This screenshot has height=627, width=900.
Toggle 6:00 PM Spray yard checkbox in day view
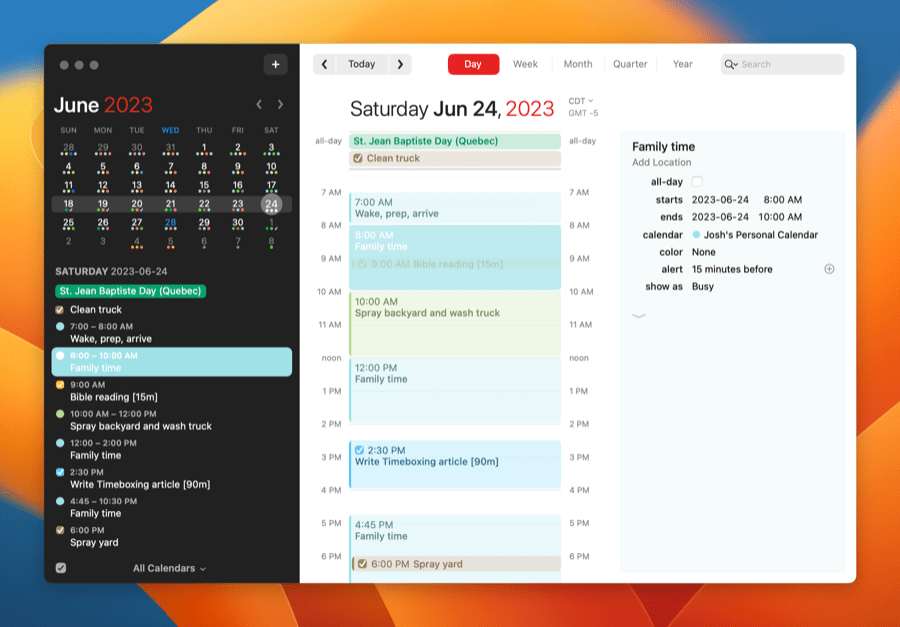pyautogui.click(x=362, y=564)
